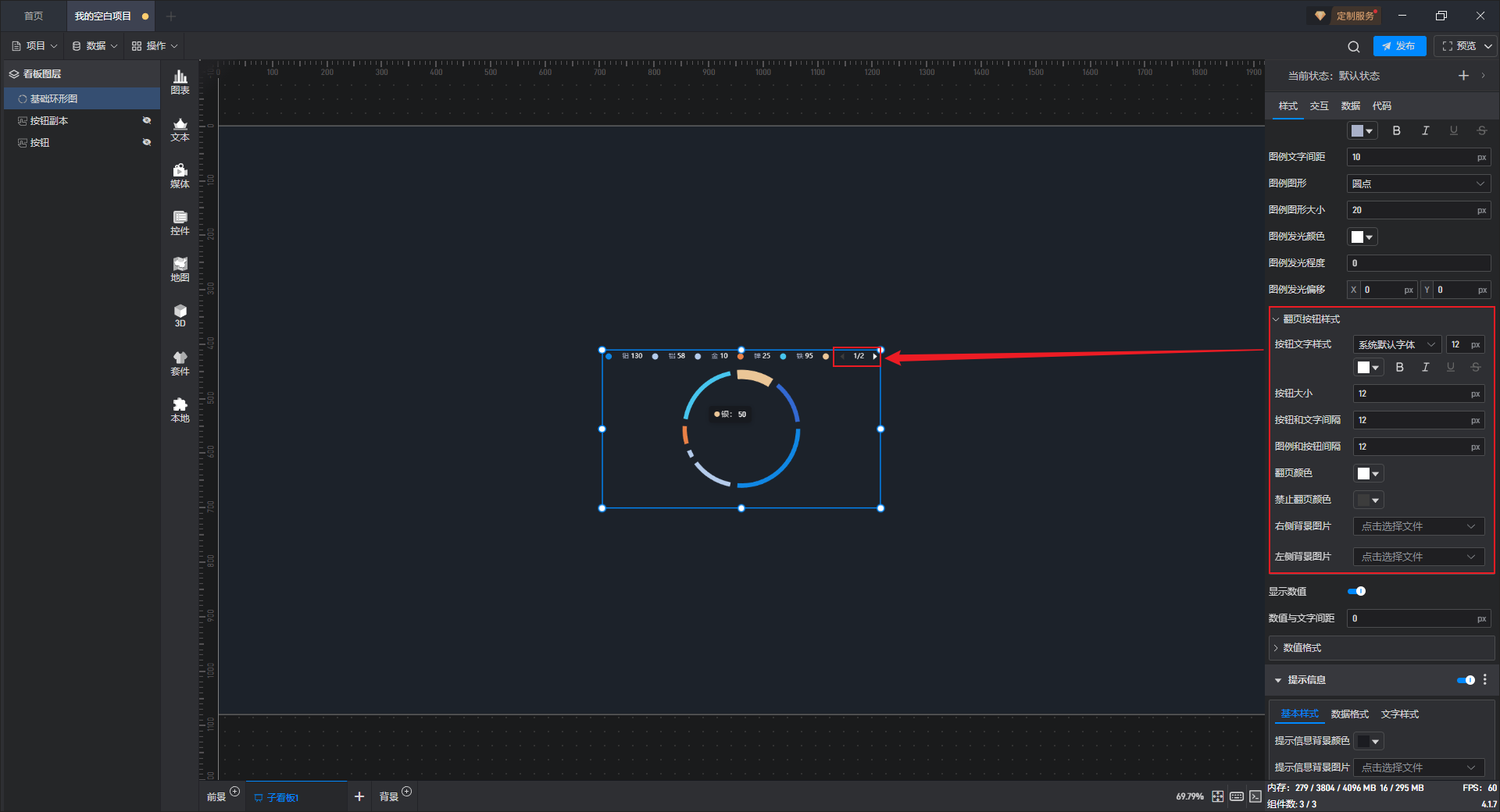
Task: Toggle italic in 按钮文字样式 formatting row
Action: click(1426, 367)
